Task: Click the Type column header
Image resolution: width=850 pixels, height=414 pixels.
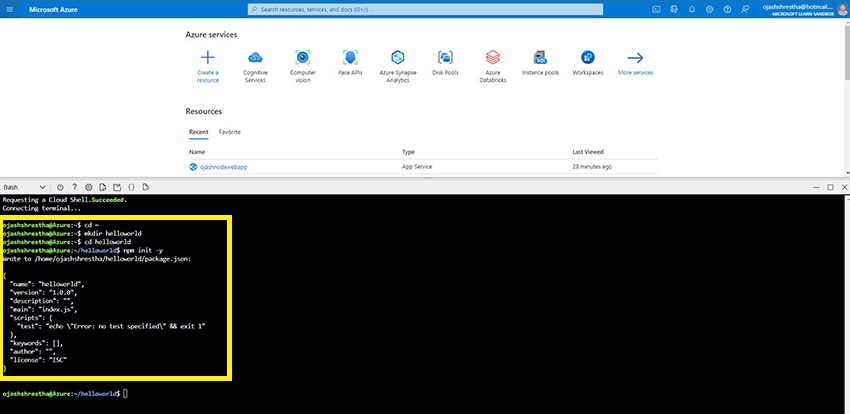Action: [x=408, y=152]
